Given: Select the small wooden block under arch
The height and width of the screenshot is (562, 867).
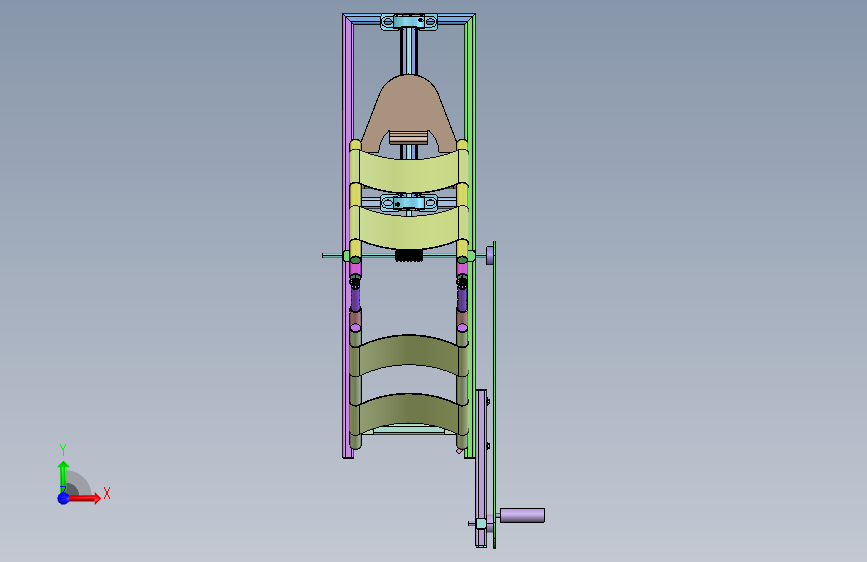Looking at the screenshot, I should tap(409, 137).
